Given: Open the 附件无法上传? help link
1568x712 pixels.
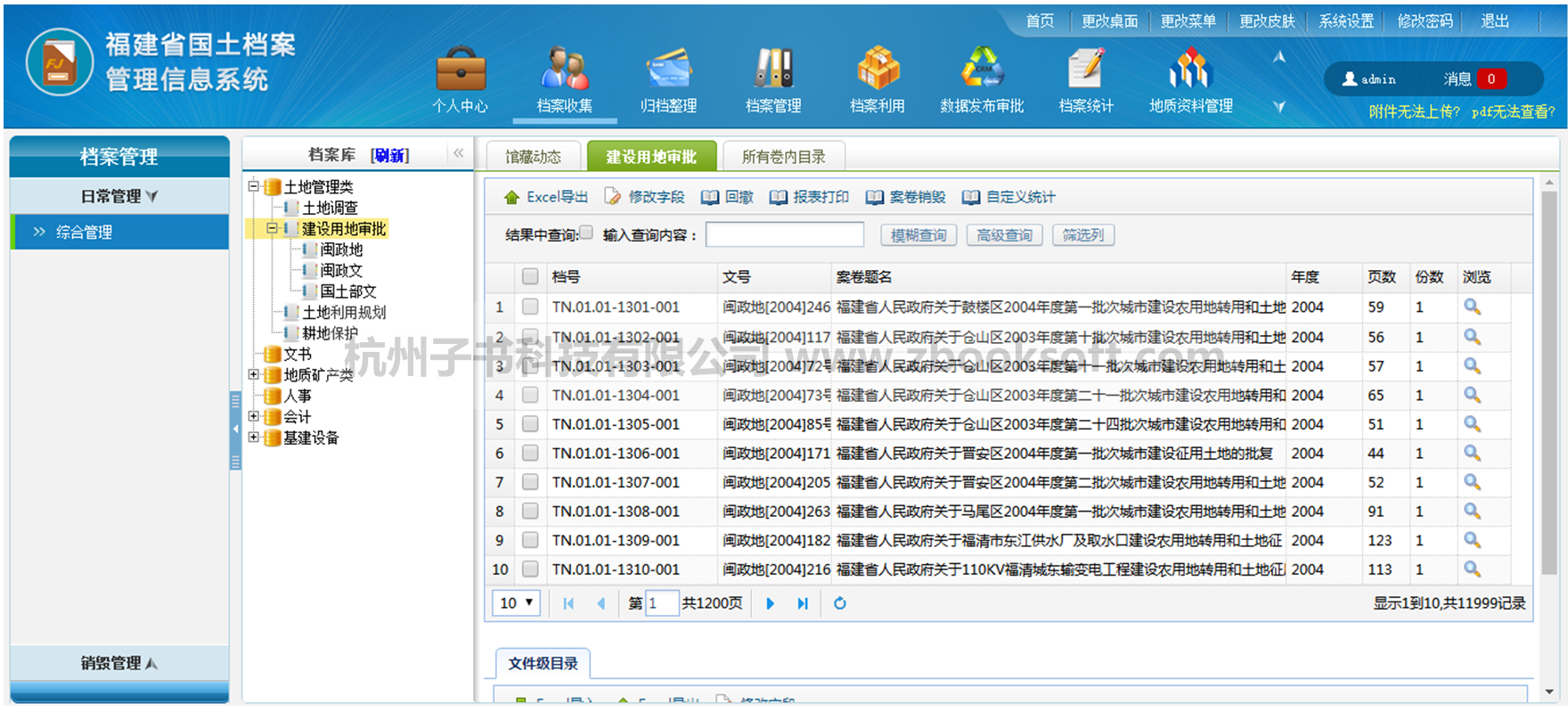Looking at the screenshot, I should click(1414, 111).
